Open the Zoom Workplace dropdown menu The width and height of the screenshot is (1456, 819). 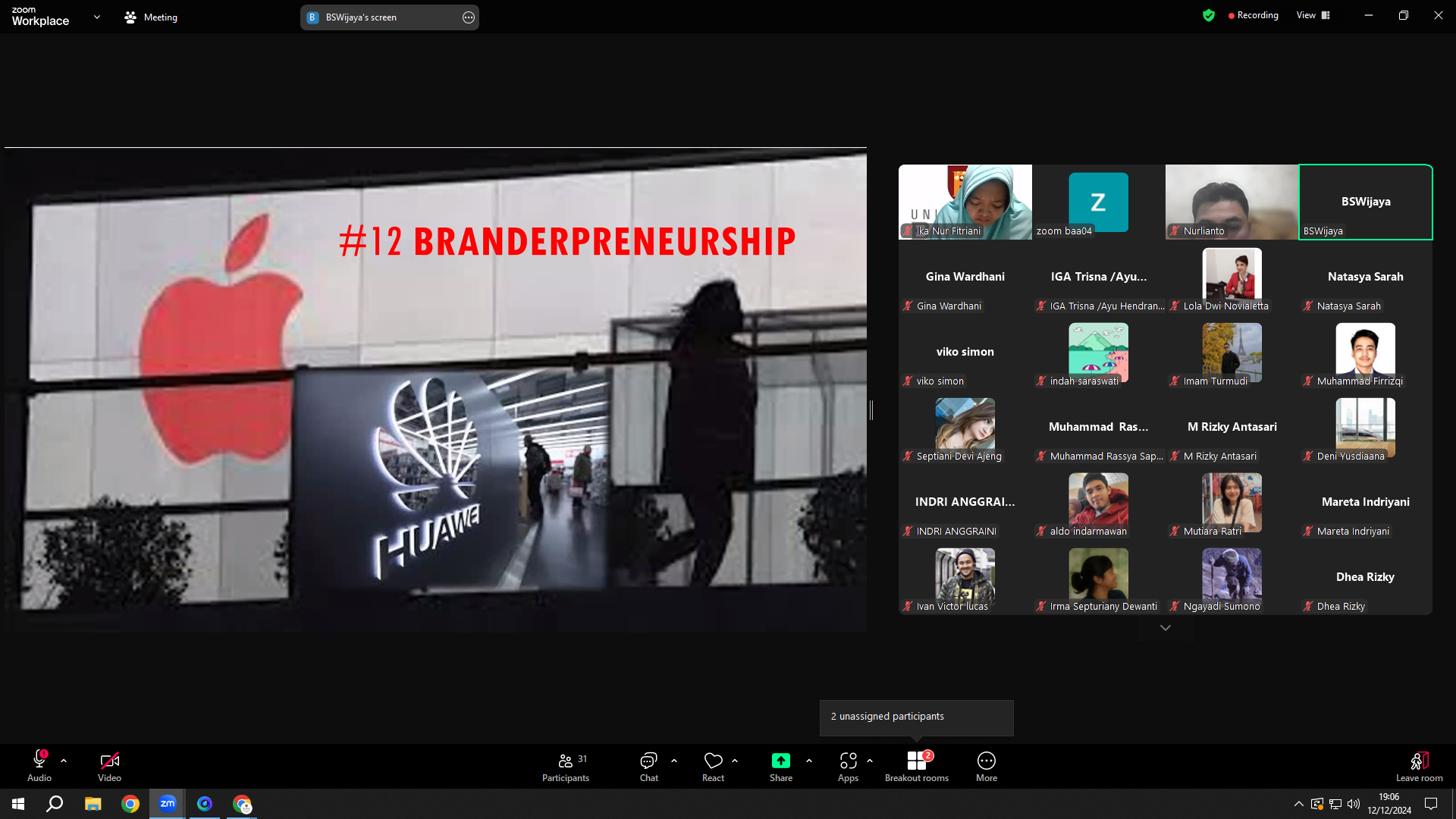[97, 17]
